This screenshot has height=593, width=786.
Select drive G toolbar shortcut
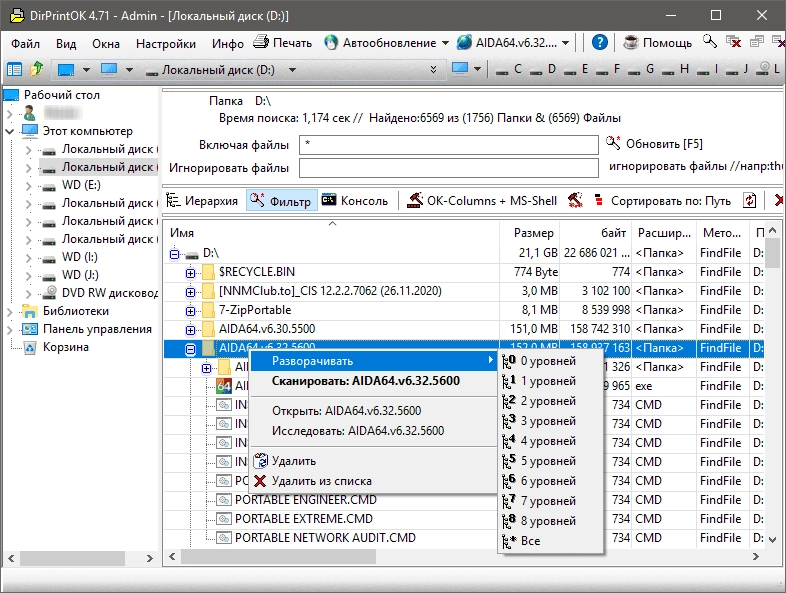click(x=641, y=69)
